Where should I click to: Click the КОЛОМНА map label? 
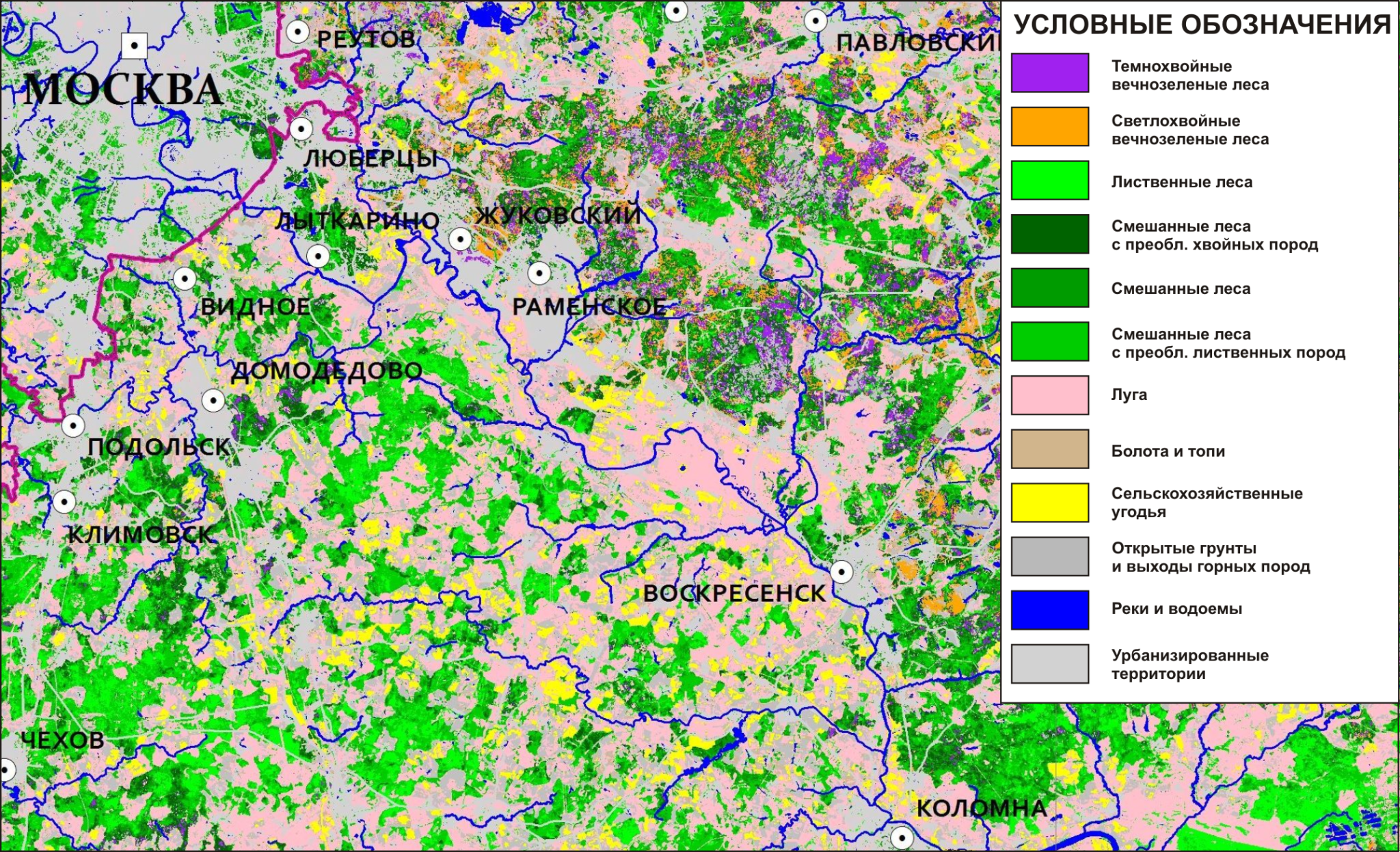(982, 808)
